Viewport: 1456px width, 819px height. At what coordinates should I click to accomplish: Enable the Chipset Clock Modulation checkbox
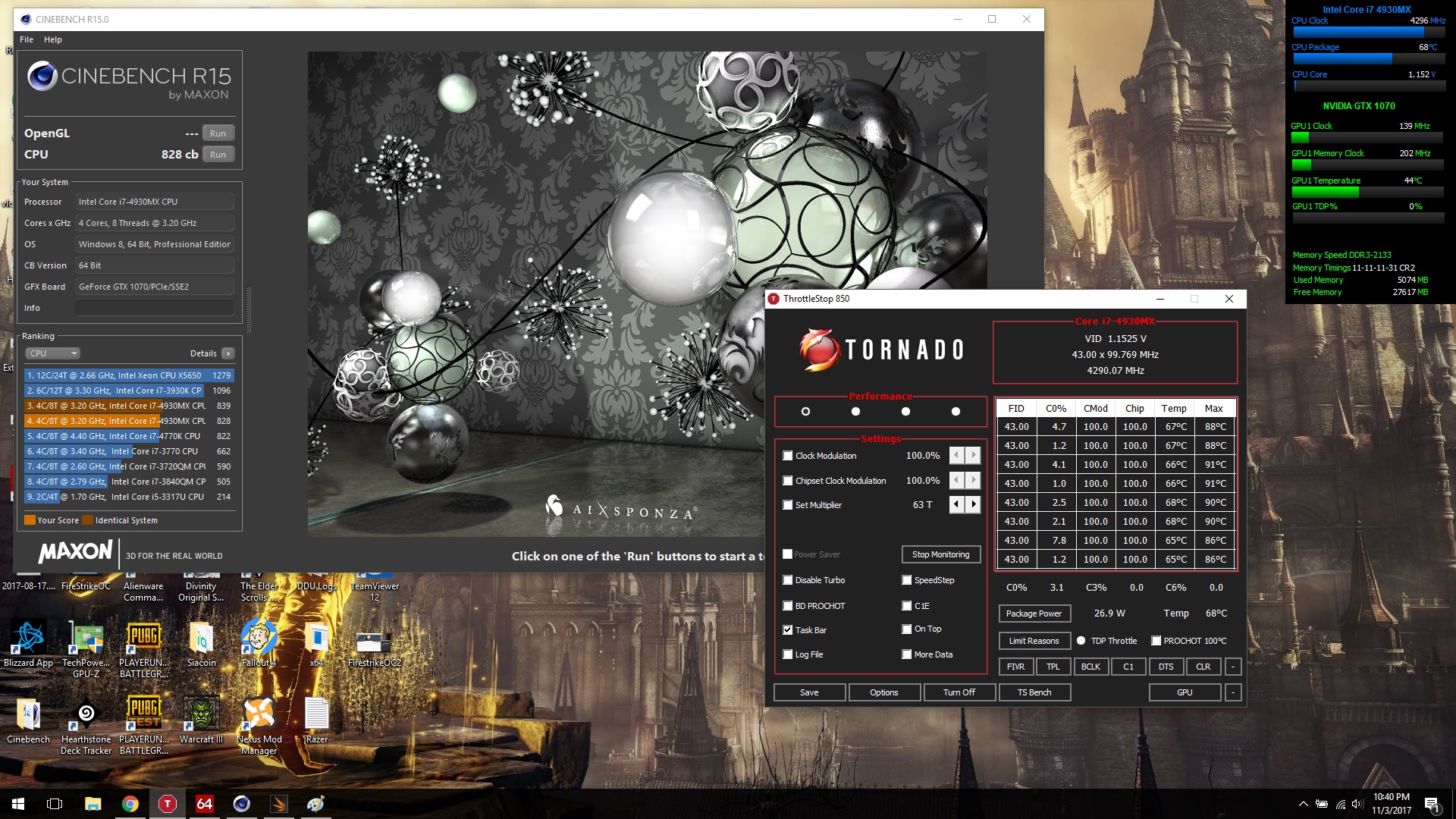coord(788,481)
